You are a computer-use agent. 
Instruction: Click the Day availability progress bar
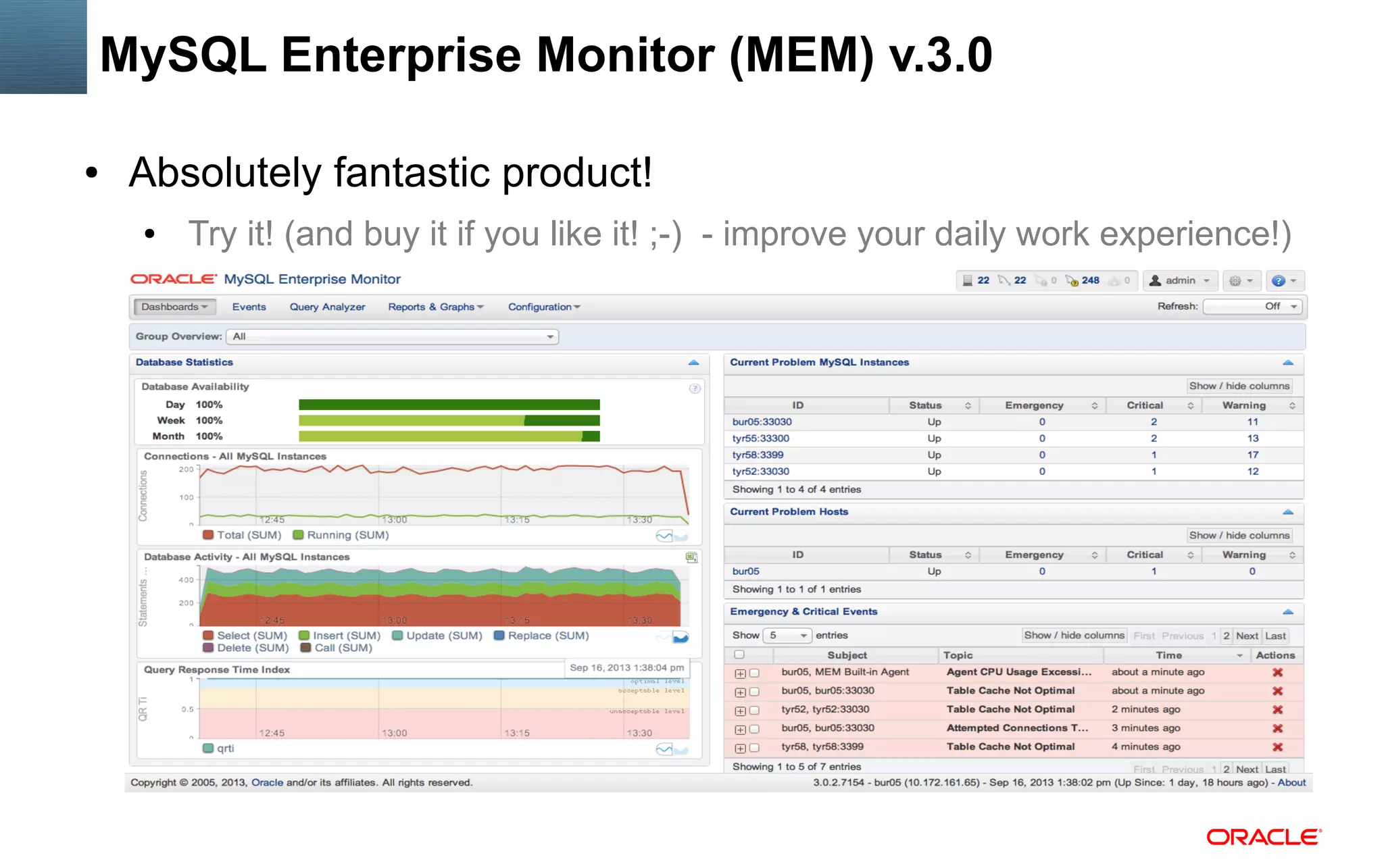449,405
